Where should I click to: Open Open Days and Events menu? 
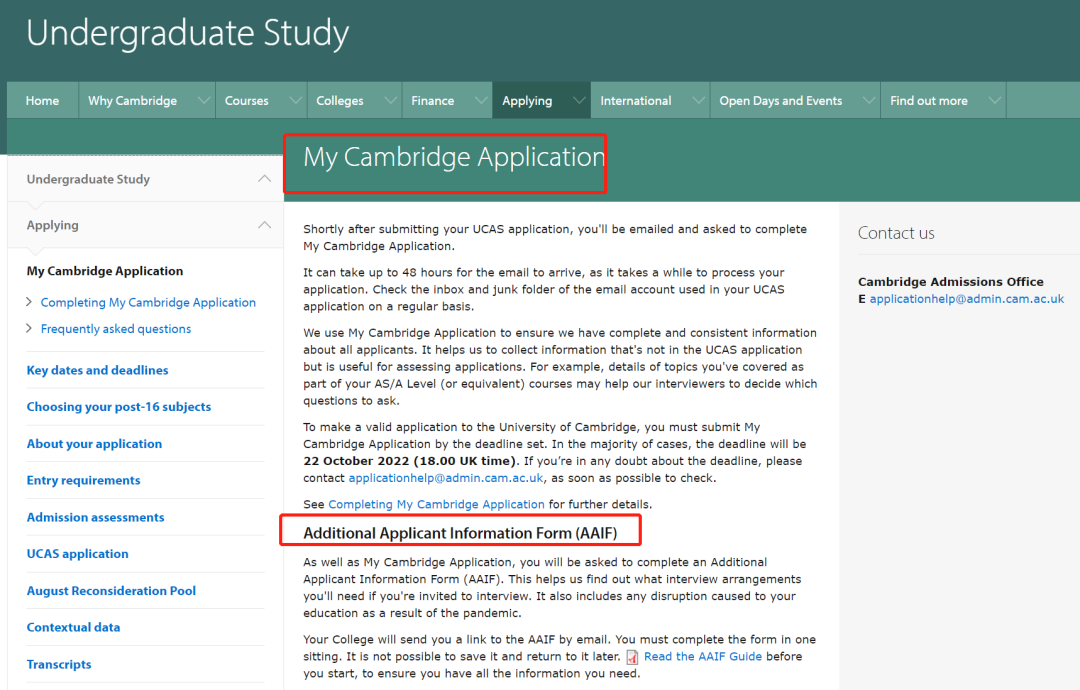click(x=781, y=100)
